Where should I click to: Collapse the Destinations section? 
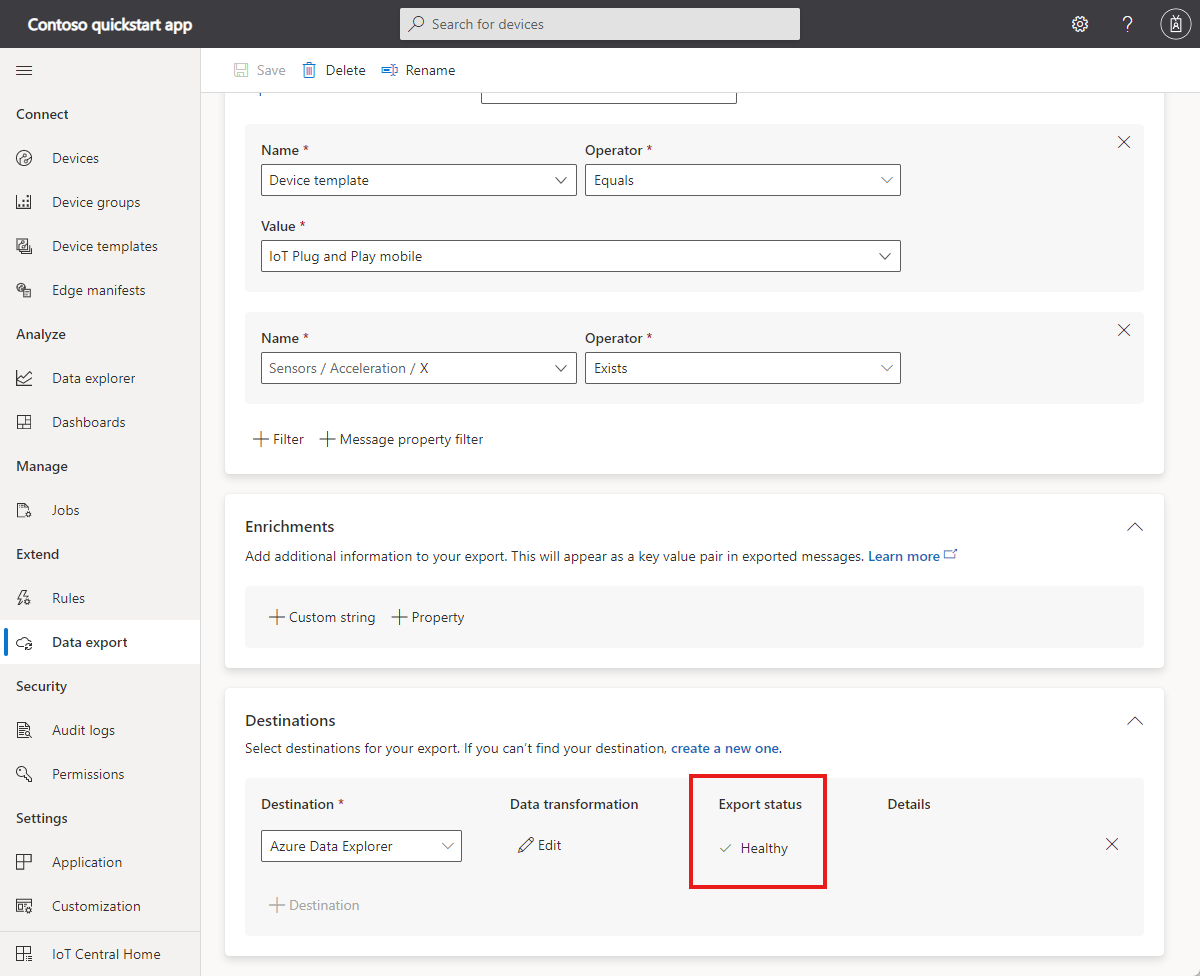[x=1134, y=720]
